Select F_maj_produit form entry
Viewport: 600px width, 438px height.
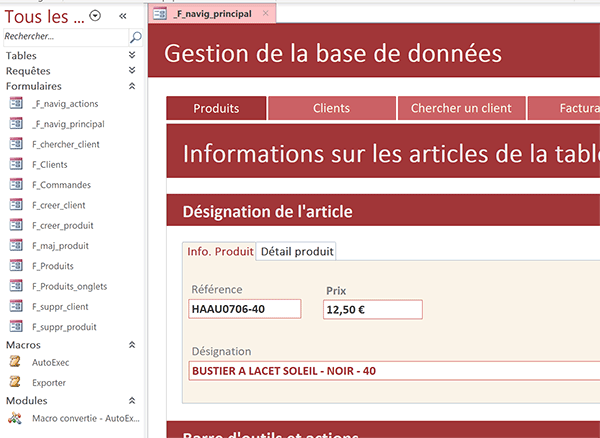[60, 246]
